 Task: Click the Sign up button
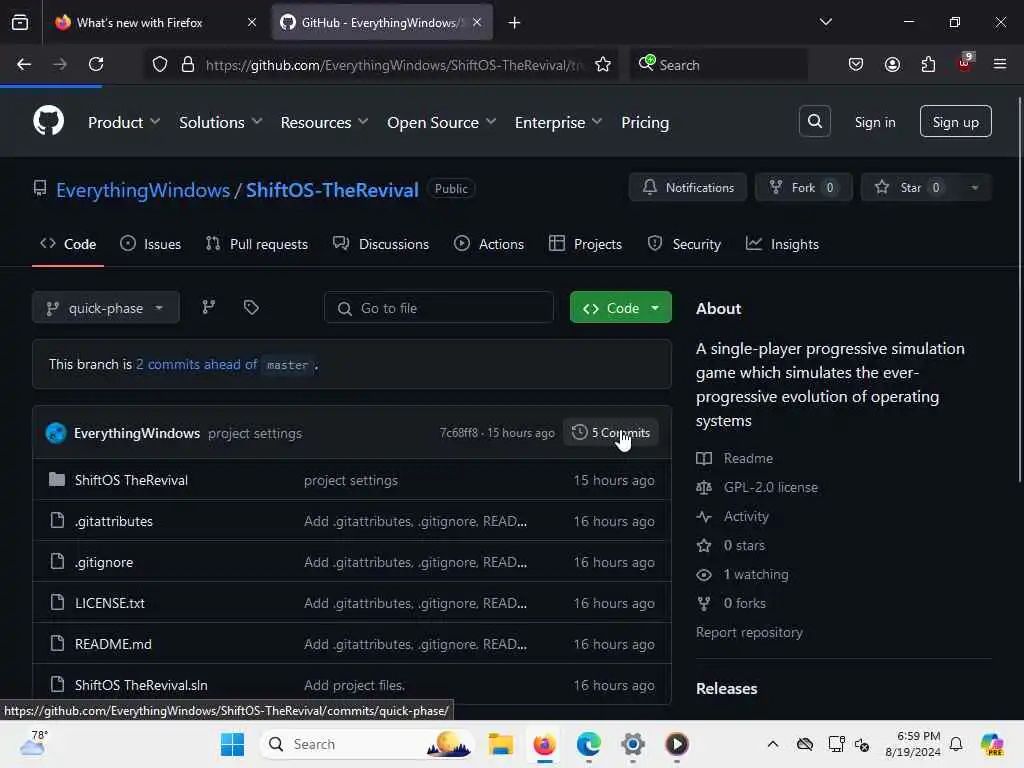pos(955,121)
